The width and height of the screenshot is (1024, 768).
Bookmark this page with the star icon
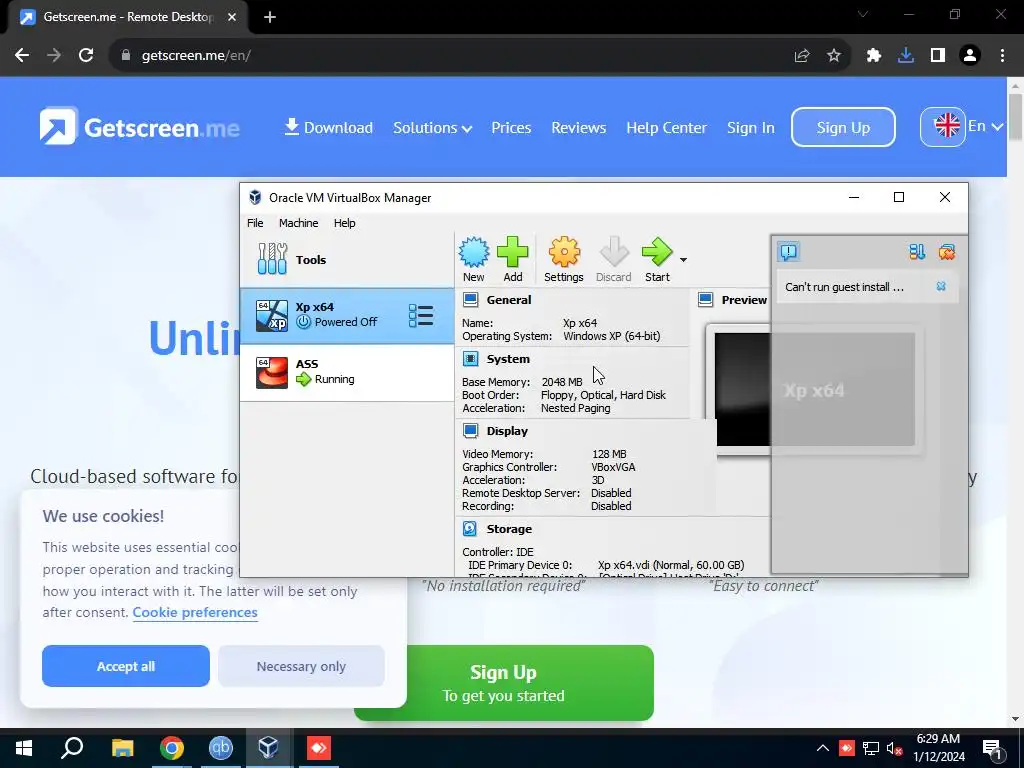(x=833, y=56)
